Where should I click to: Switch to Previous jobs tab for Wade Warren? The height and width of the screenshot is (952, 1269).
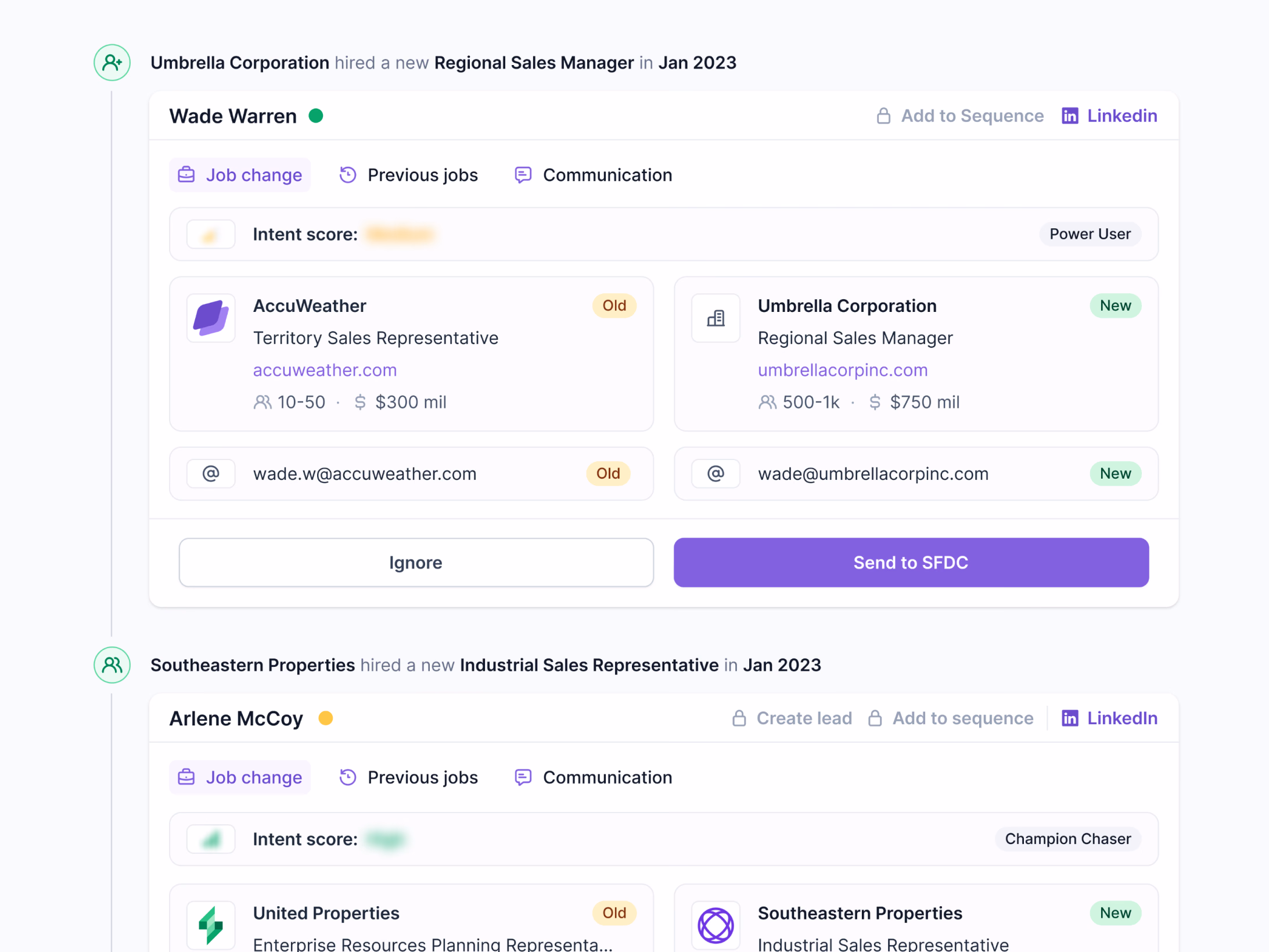(408, 175)
